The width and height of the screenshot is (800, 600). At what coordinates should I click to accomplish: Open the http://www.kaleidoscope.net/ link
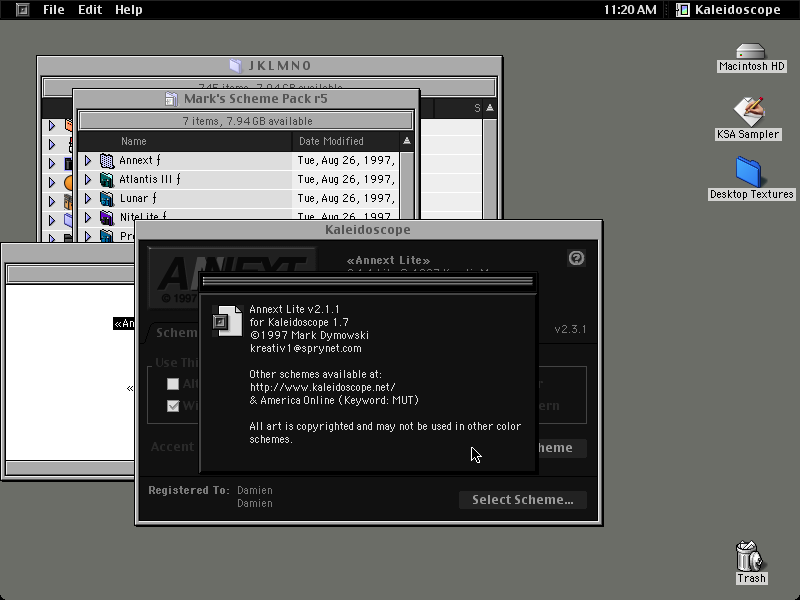(x=322, y=387)
